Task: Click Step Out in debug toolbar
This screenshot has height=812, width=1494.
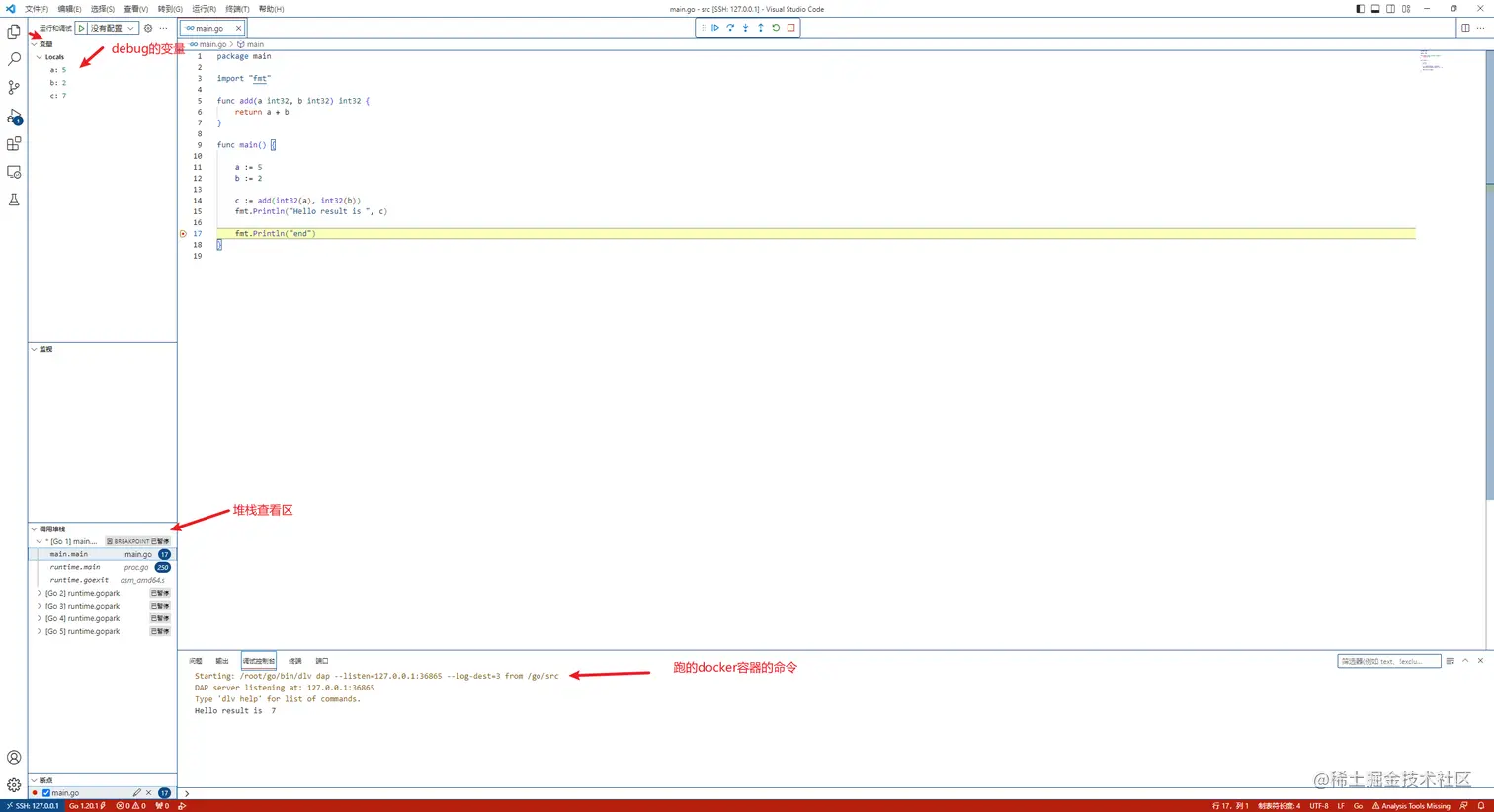Action: point(761,28)
